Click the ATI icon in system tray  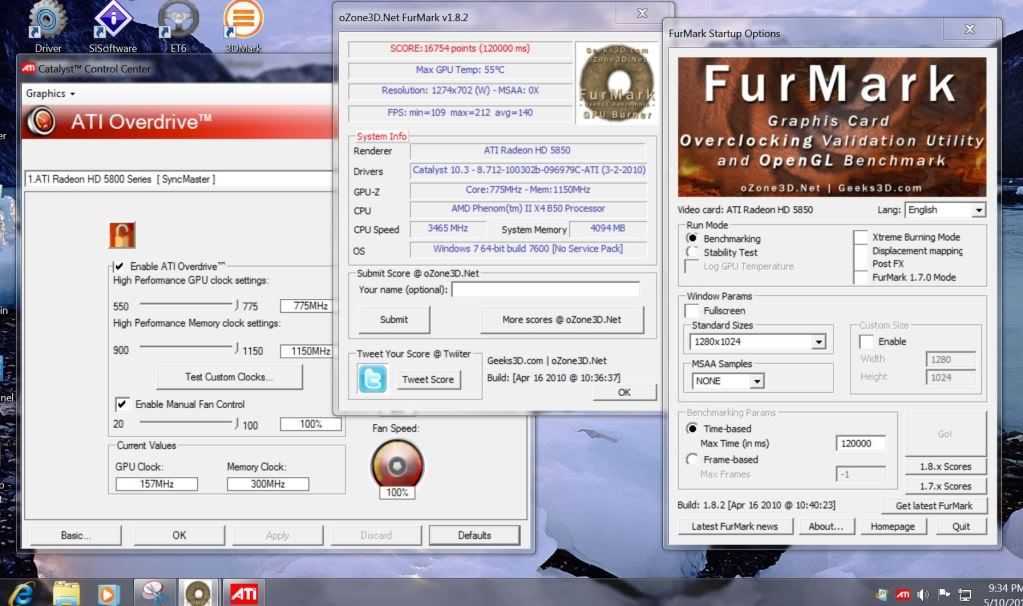(903, 594)
